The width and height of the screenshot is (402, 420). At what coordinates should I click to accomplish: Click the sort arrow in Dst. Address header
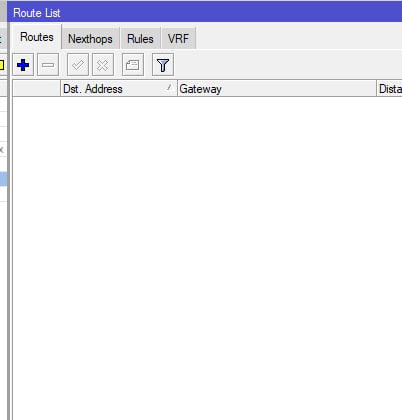(x=169, y=87)
